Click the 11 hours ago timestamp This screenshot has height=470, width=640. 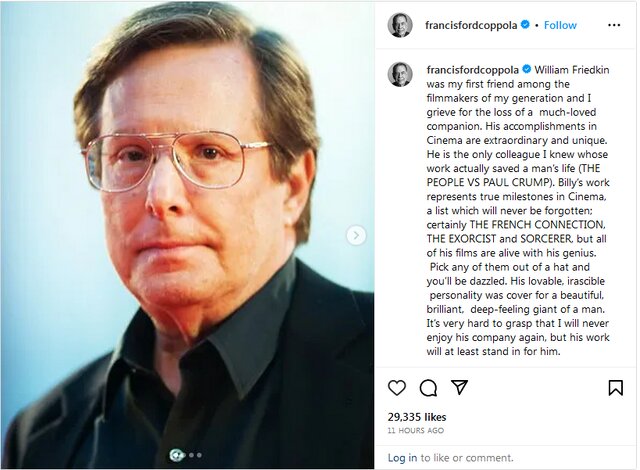click(416, 430)
